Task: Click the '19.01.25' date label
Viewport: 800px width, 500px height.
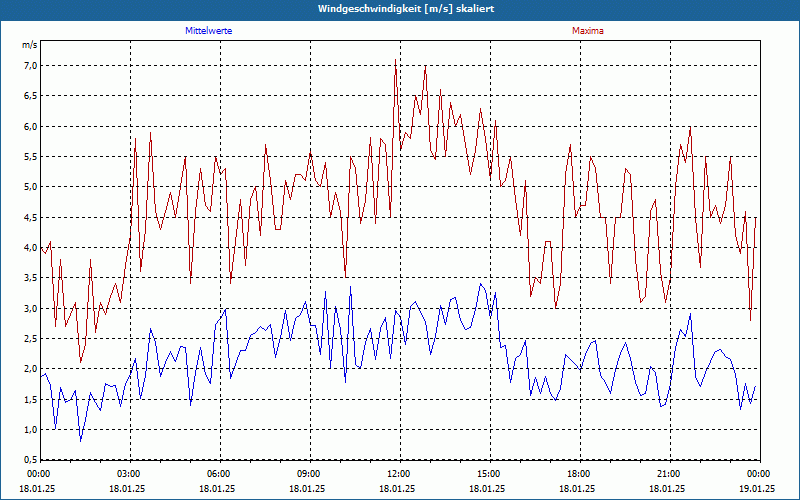Action: [757, 488]
